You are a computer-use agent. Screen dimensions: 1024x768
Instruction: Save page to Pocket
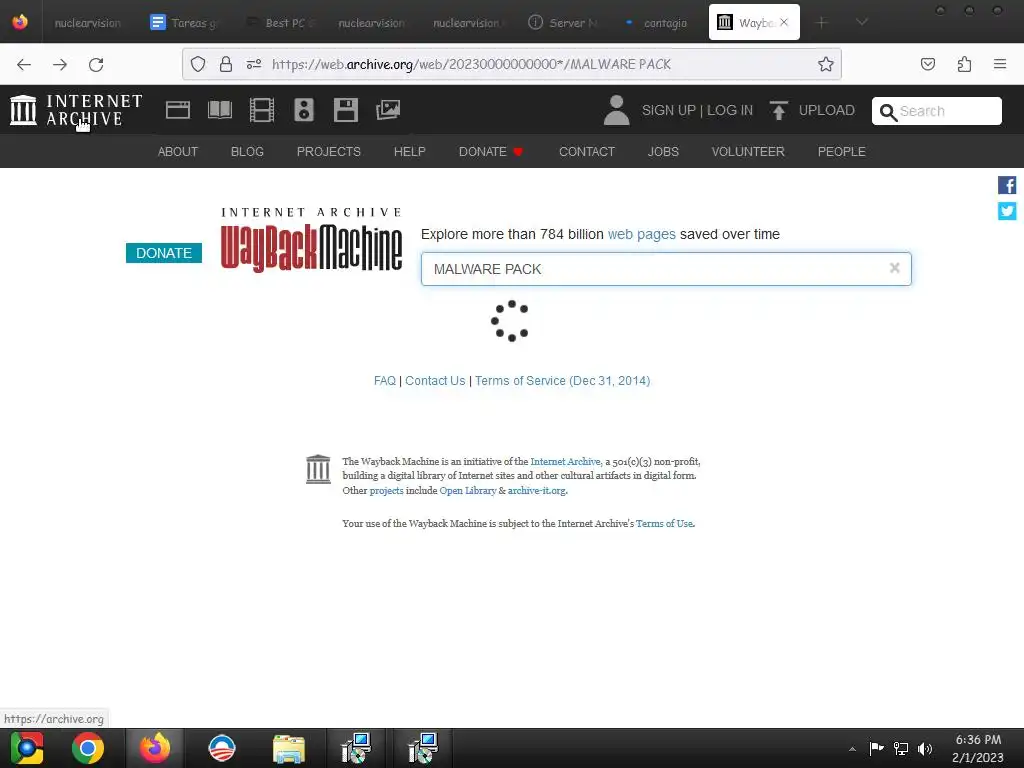(927, 64)
